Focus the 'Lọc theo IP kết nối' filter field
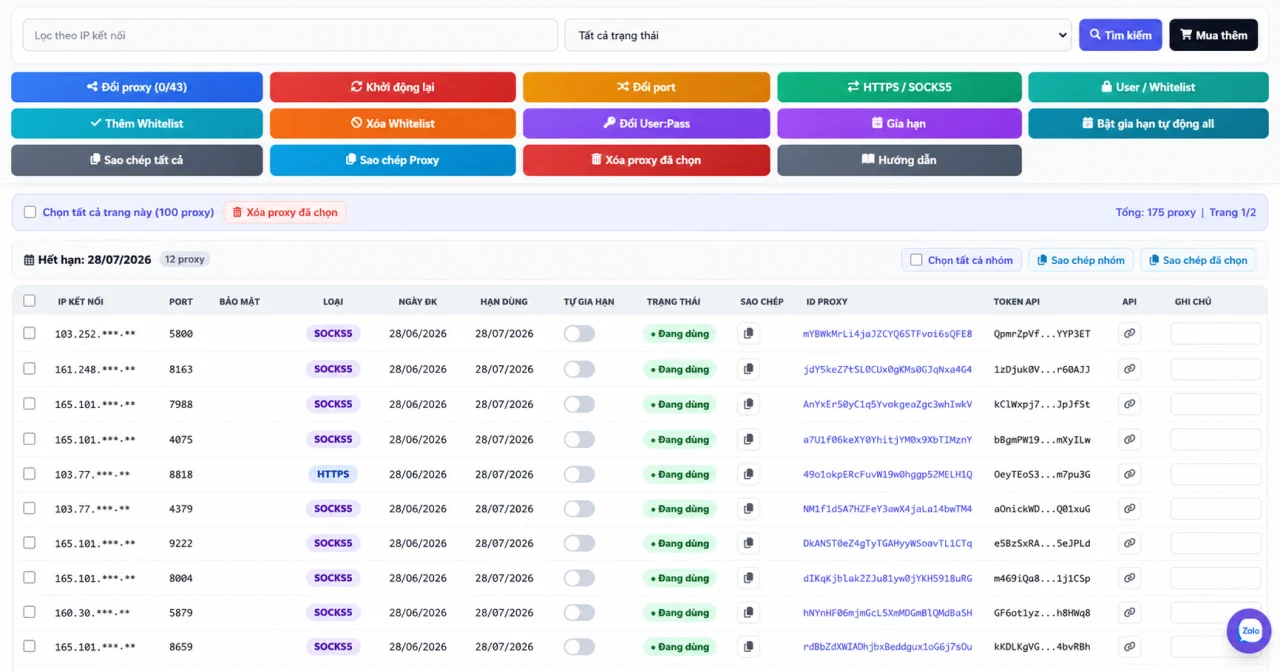The width and height of the screenshot is (1280, 672). (x=290, y=35)
